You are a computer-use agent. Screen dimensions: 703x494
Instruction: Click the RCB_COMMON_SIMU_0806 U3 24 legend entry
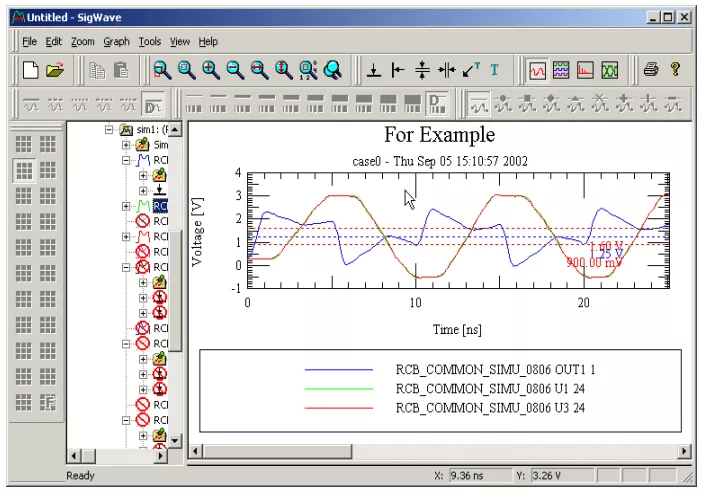tap(490, 408)
